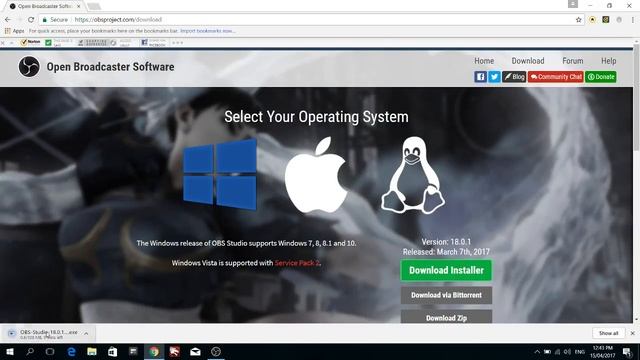This screenshot has width=640, height=360.
Task: Click the Norton extension icon in Chrome toolbar
Action: coord(592,20)
